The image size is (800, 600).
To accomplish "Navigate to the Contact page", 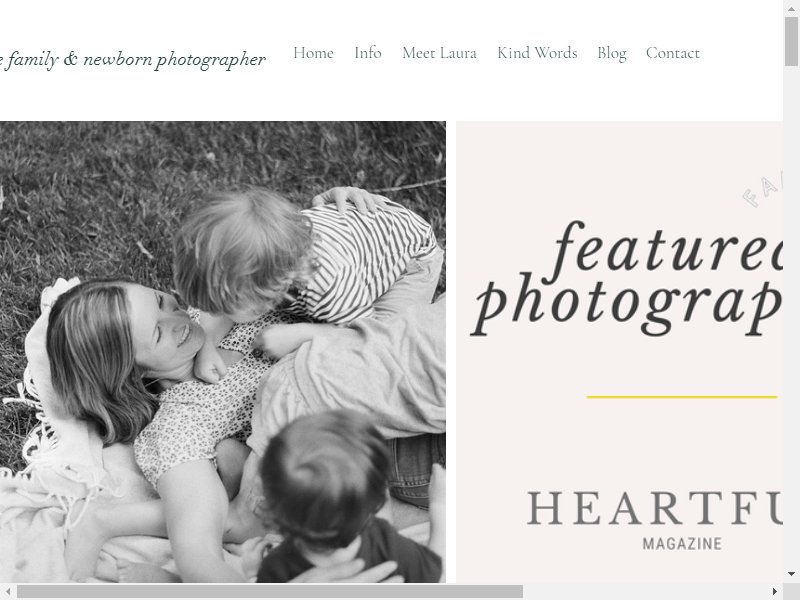I will [x=672, y=53].
